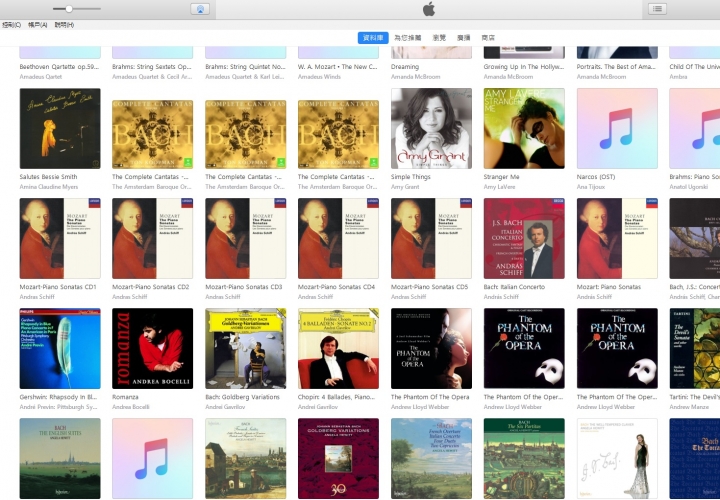
Task: Open the AirPlay output button
Action: coord(200,9)
